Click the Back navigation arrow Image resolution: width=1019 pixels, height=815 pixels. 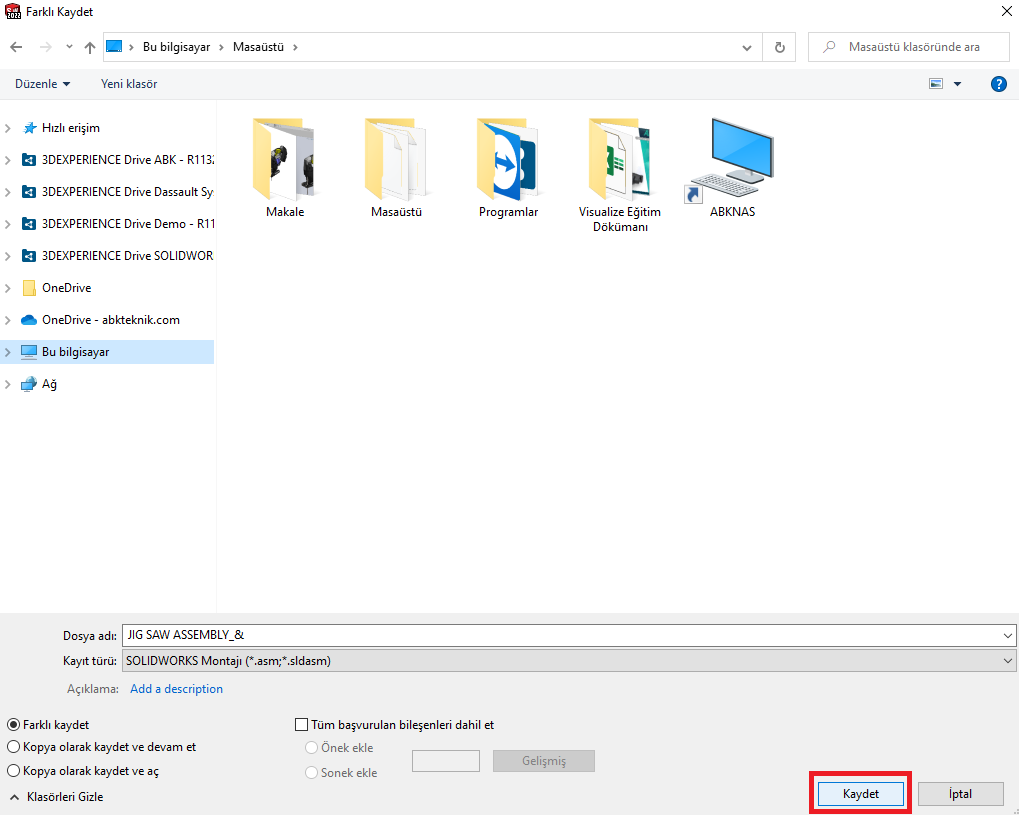coord(16,47)
